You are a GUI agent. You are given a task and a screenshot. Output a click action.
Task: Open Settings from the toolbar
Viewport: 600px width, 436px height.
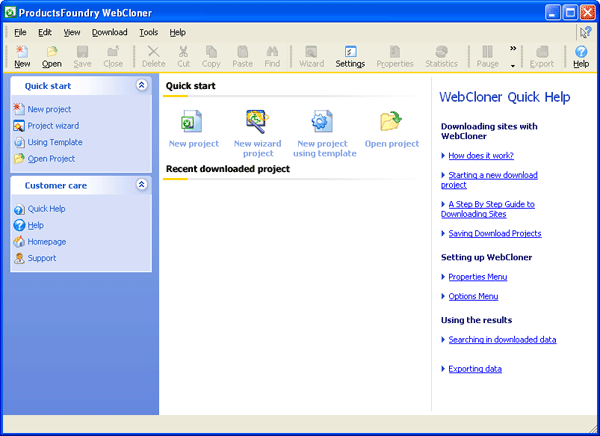coord(350,56)
